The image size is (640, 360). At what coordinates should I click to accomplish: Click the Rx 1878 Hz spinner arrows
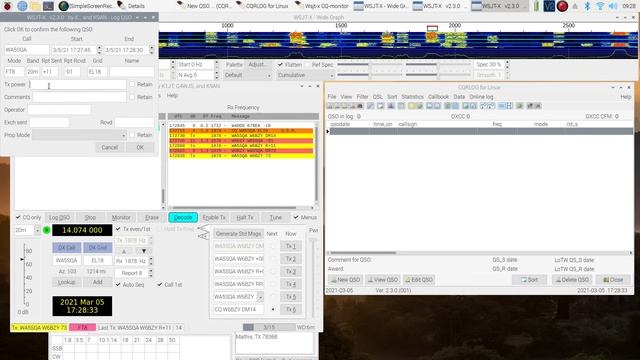pos(151,260)
